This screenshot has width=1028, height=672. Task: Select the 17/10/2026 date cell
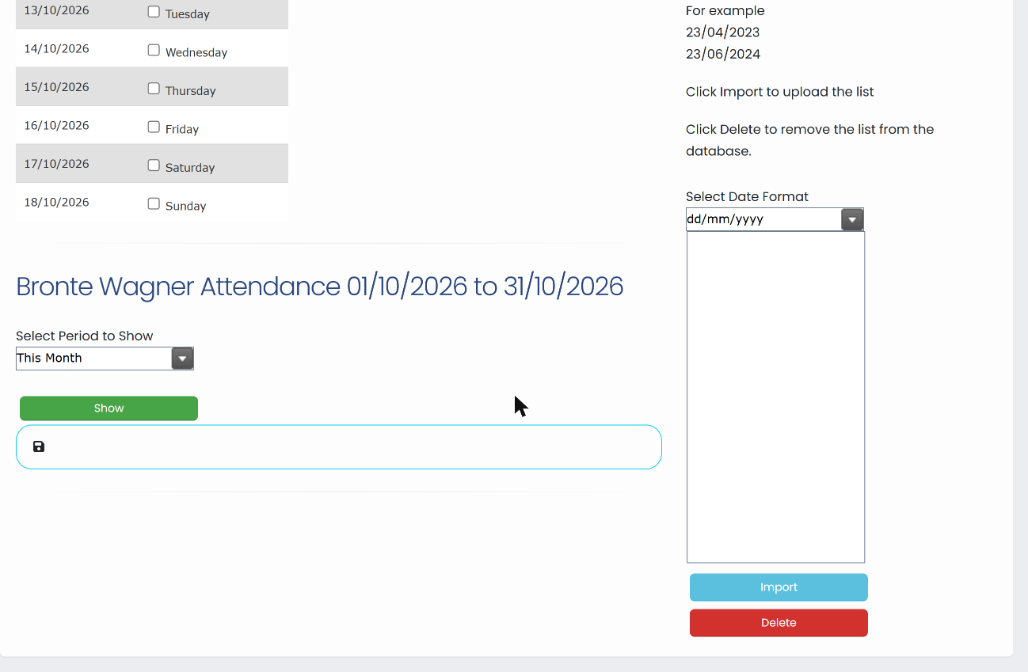click(x=56, y=164)
